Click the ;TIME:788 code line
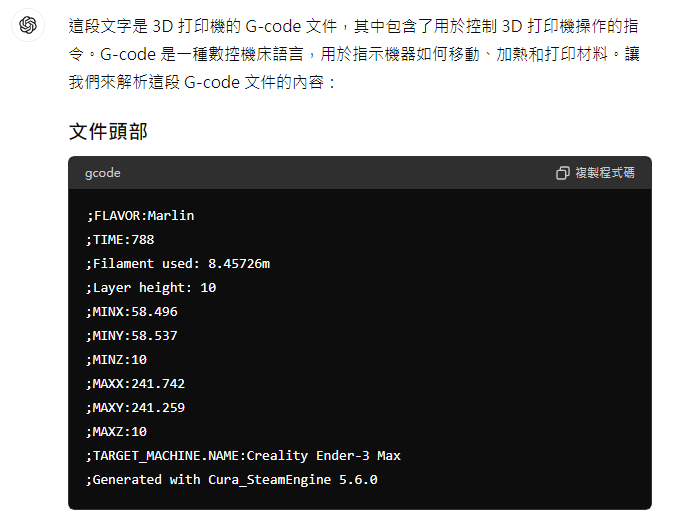691x530 pixels. click(x=120, y=240)
